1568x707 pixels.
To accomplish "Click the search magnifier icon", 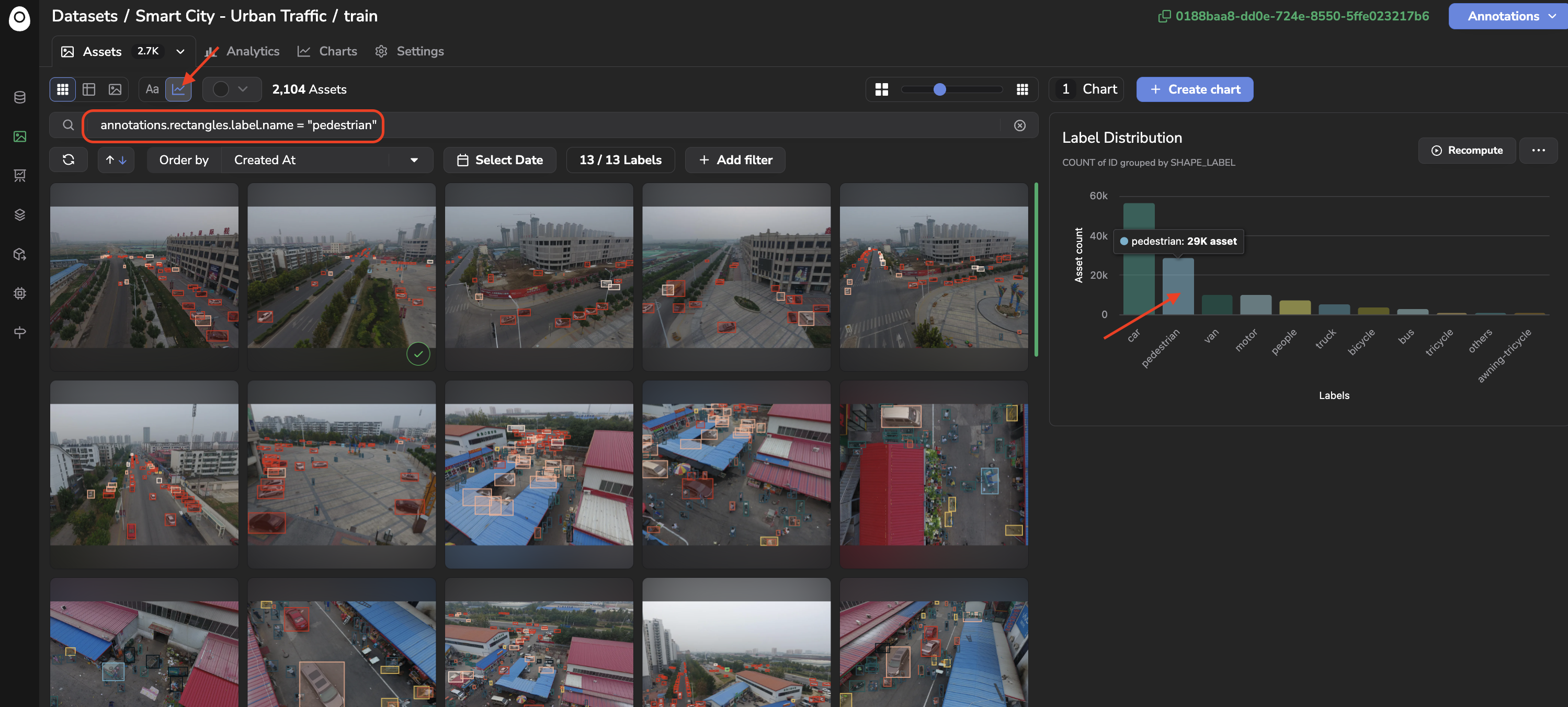I will (x=68, y=125).
